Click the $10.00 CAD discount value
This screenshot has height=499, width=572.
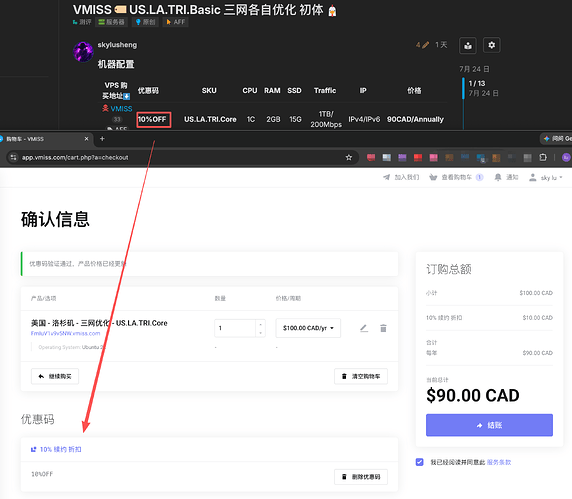pyautogui.click(x=537, y=318)
